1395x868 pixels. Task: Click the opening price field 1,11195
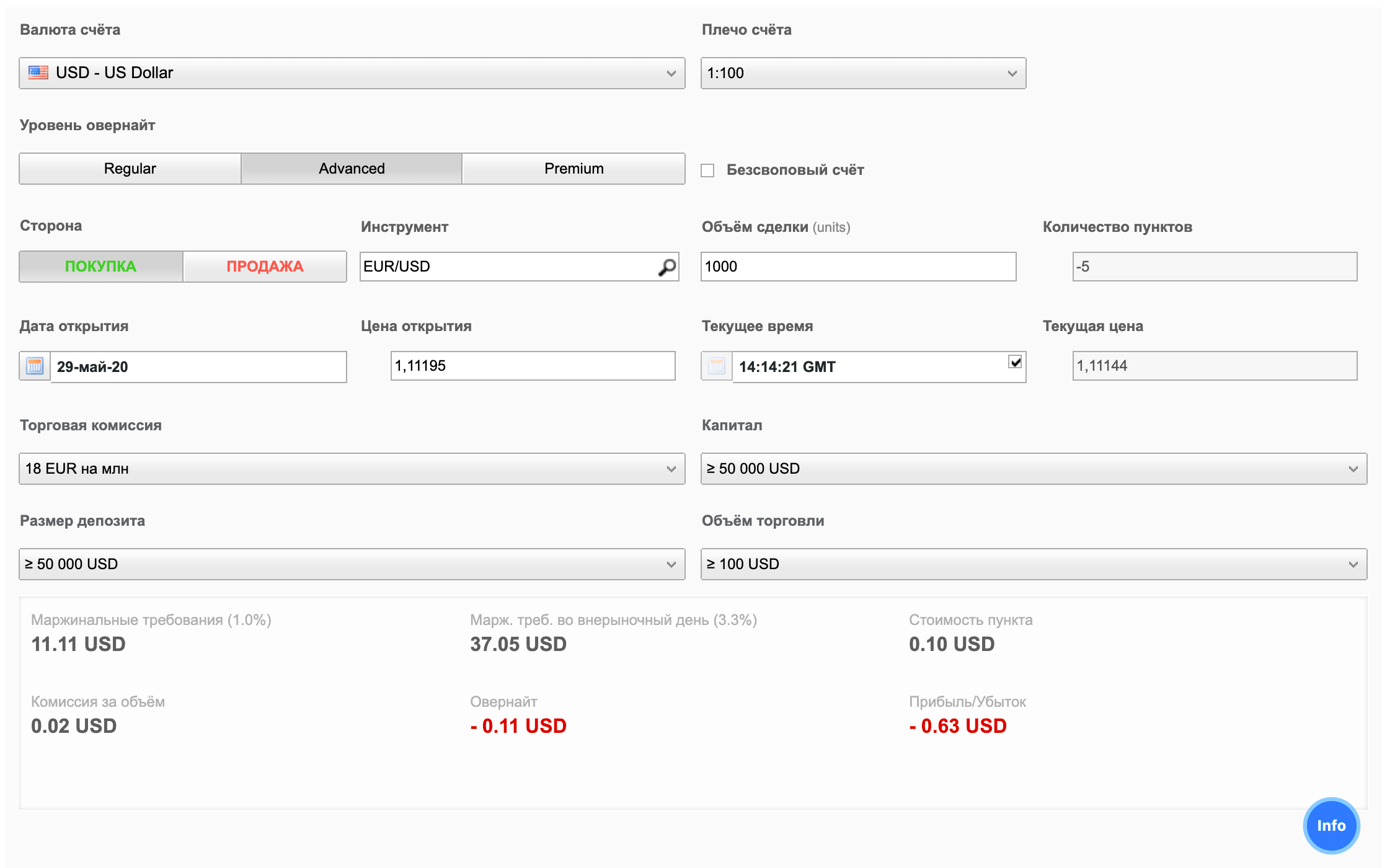click(x=533, y=366)
